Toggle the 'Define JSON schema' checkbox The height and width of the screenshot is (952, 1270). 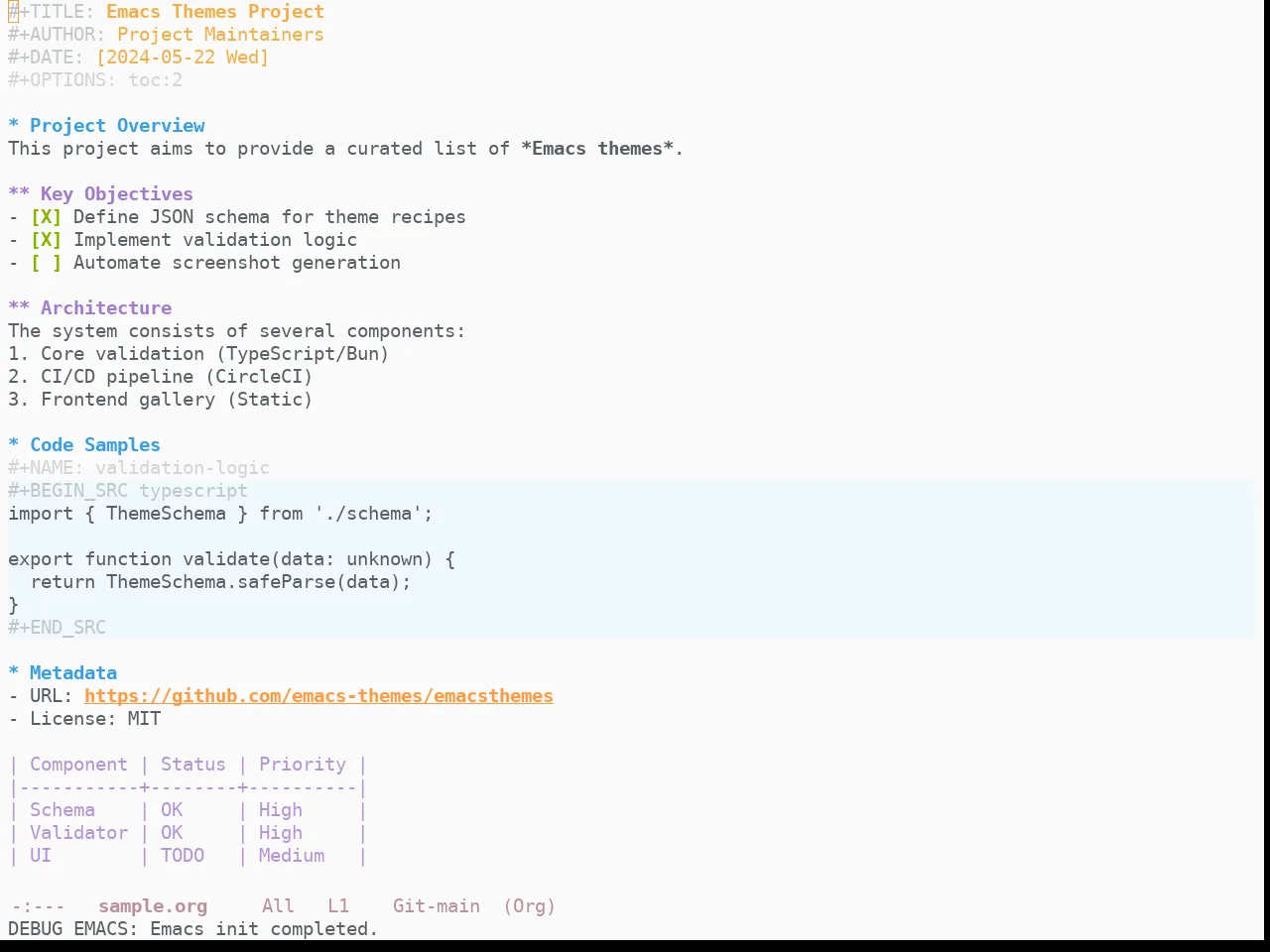click(x=46, y=217)
